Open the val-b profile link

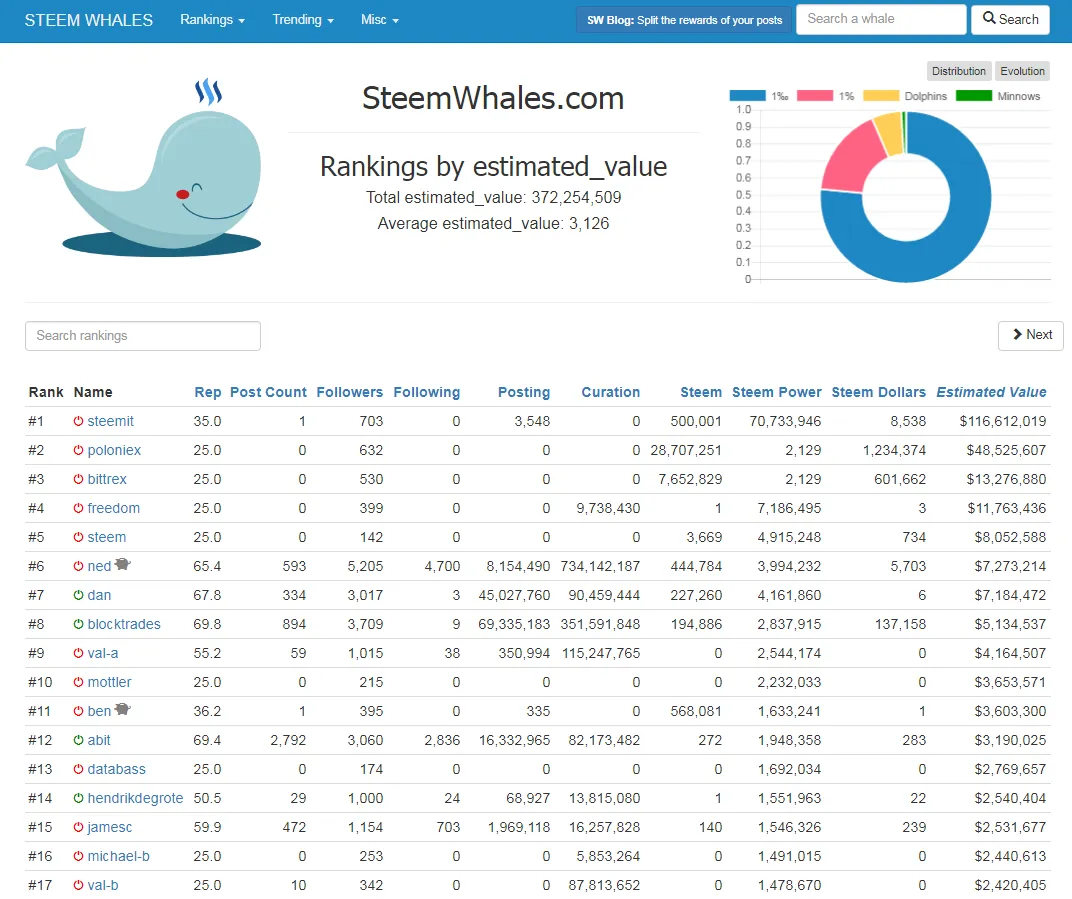pyautogui.click(x=103, y=885)
